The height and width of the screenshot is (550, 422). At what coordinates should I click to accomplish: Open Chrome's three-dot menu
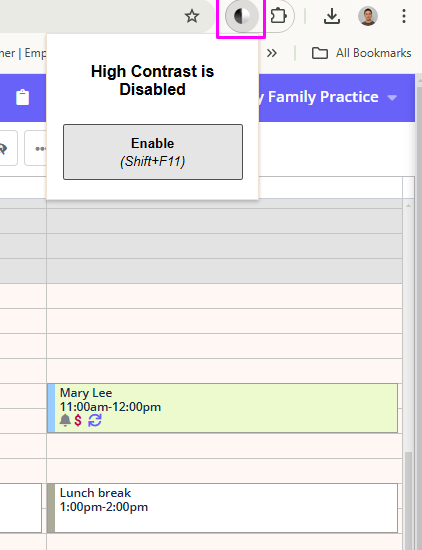point(404,16)
